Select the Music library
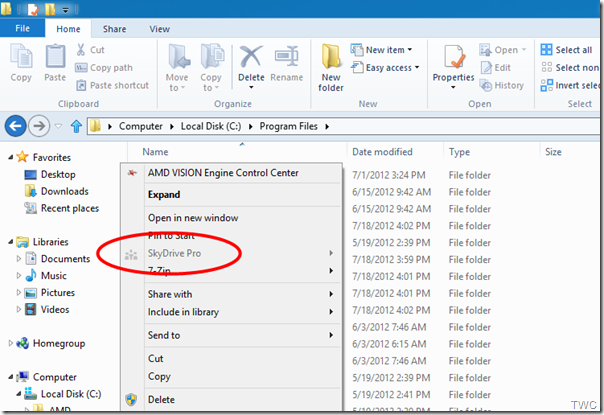This screenshot has width=604, height=415. (46, 276)
